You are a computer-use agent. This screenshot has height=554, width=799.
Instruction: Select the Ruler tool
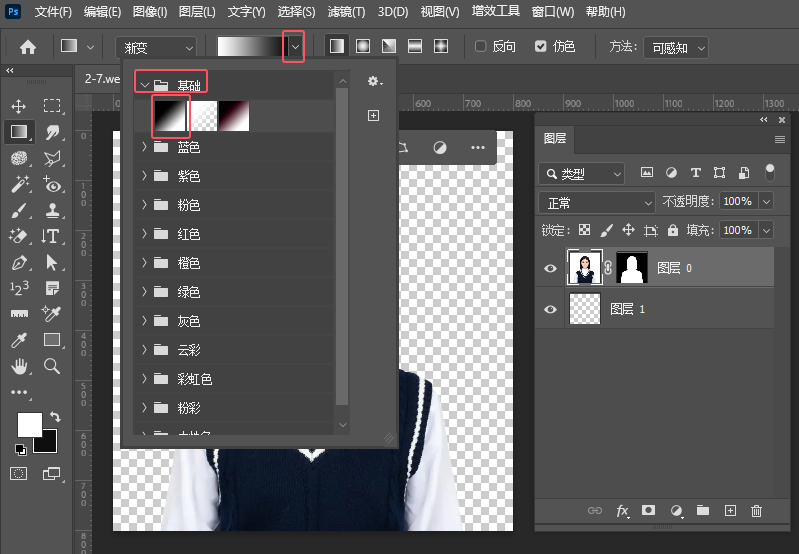(19, 314)
